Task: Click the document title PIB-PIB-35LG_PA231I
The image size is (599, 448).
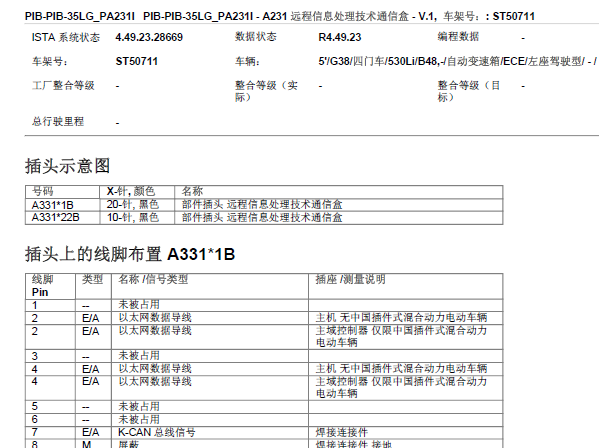Action: (x=79, y=16)
